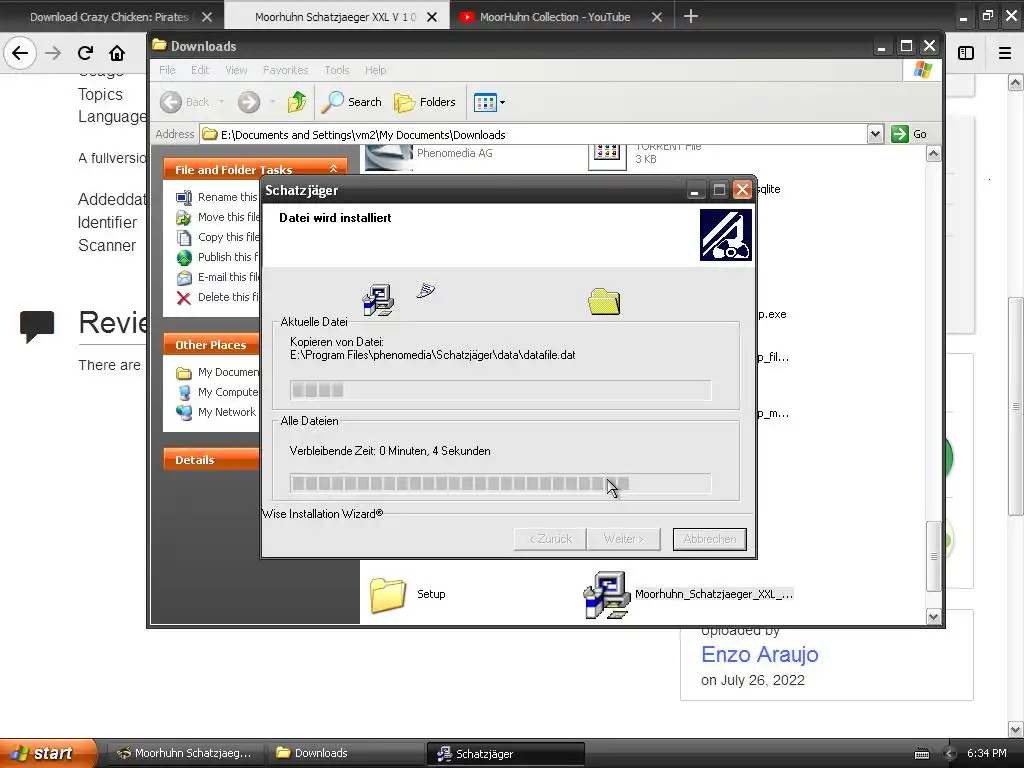Open Explorer Search pane
Image resolution: width=1024 pixels, height=768 pixels.
351,102
